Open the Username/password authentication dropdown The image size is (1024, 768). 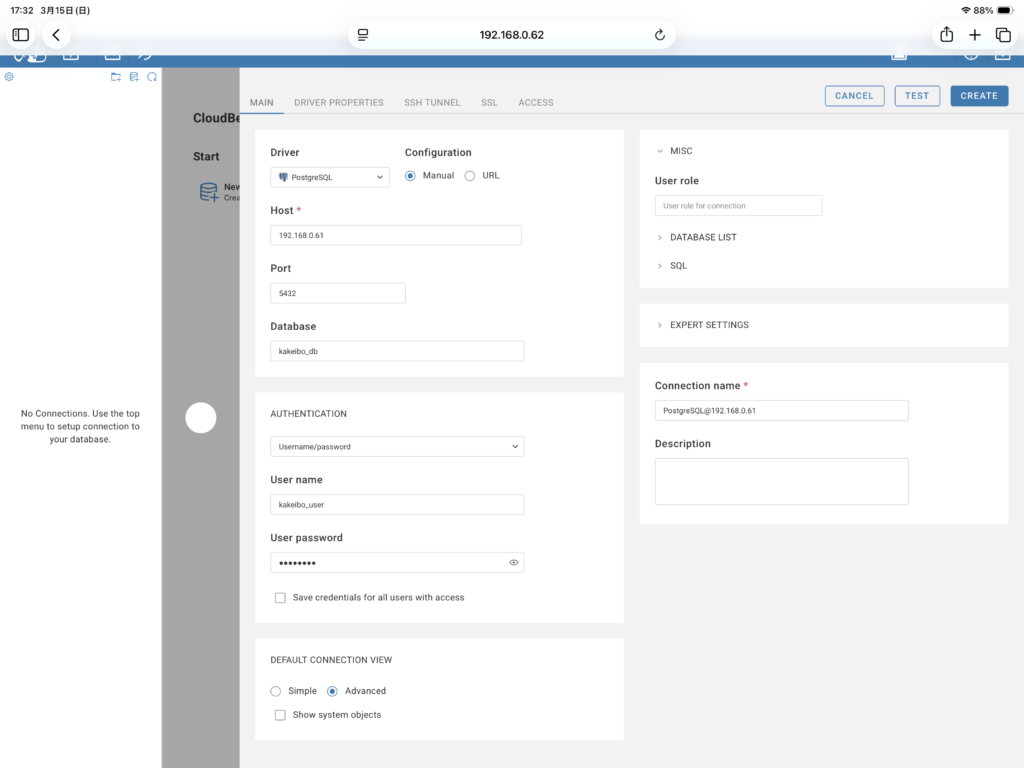(x=397, y=447)
